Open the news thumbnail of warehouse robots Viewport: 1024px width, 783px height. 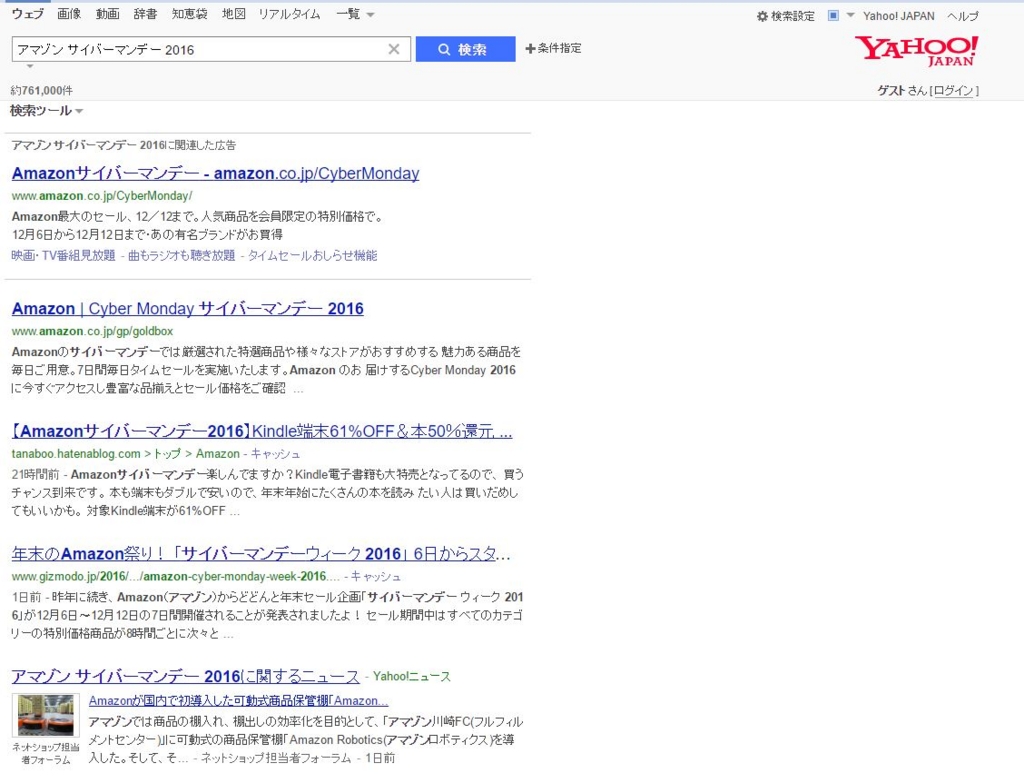click(x=46, y=715)
